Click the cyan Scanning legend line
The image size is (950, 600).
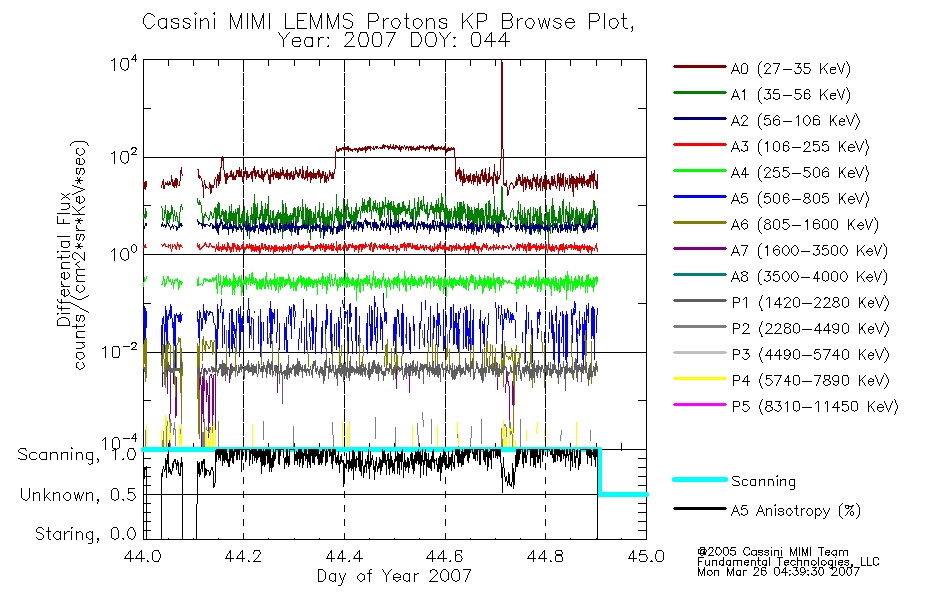(x=699, y=479)
